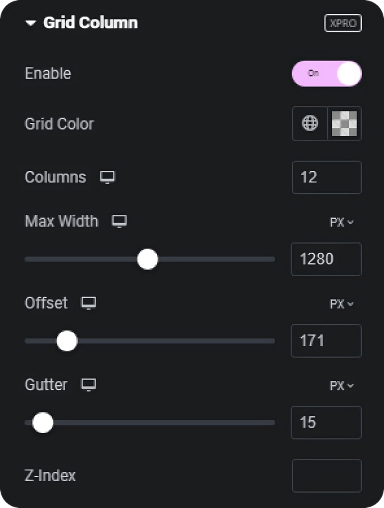The image size is (384, 508).
Task: Open the Offset PX unit dropdown
Action: [341, 304]
